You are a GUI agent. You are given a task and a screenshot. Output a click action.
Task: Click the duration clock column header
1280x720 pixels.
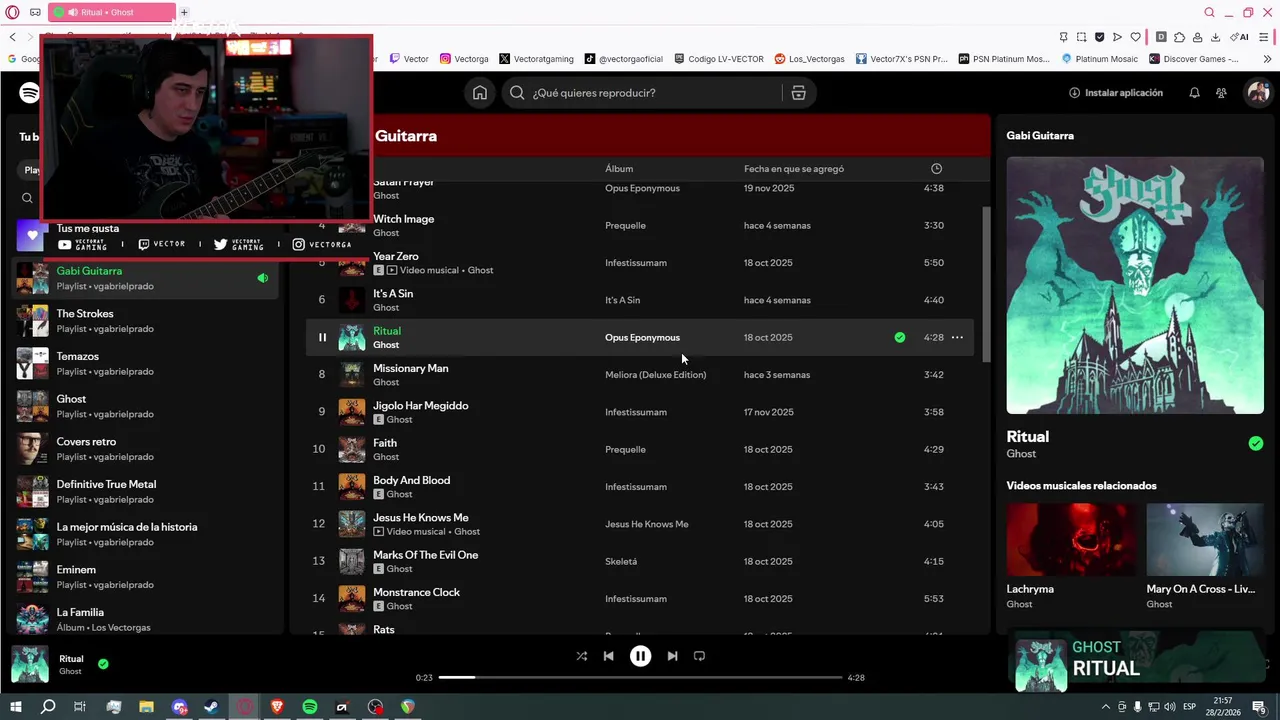(936, 169)
